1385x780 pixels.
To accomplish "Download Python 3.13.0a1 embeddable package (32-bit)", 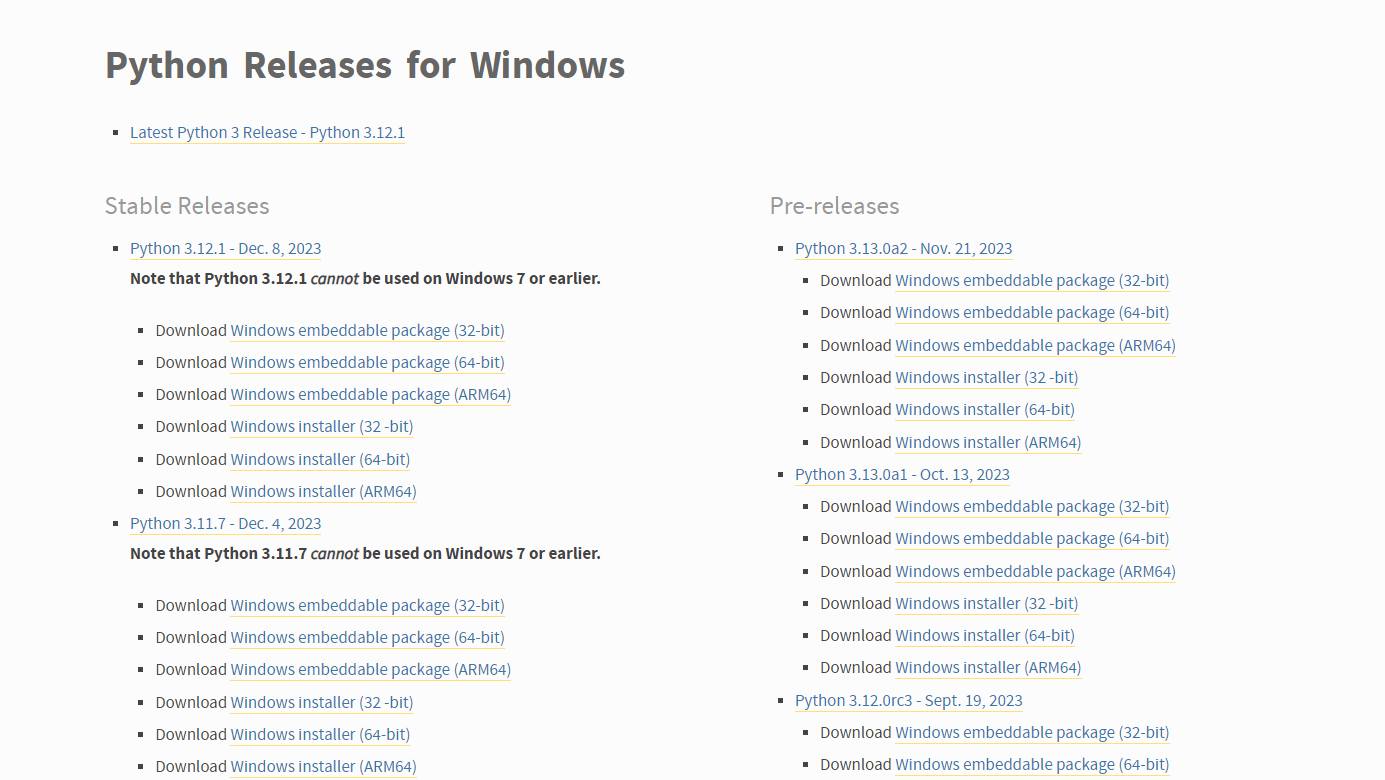I will [x=1032, y=507].
